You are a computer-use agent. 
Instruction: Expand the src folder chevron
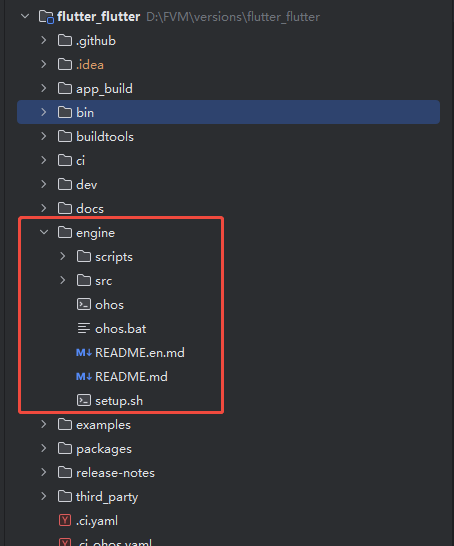click(63, 280)
